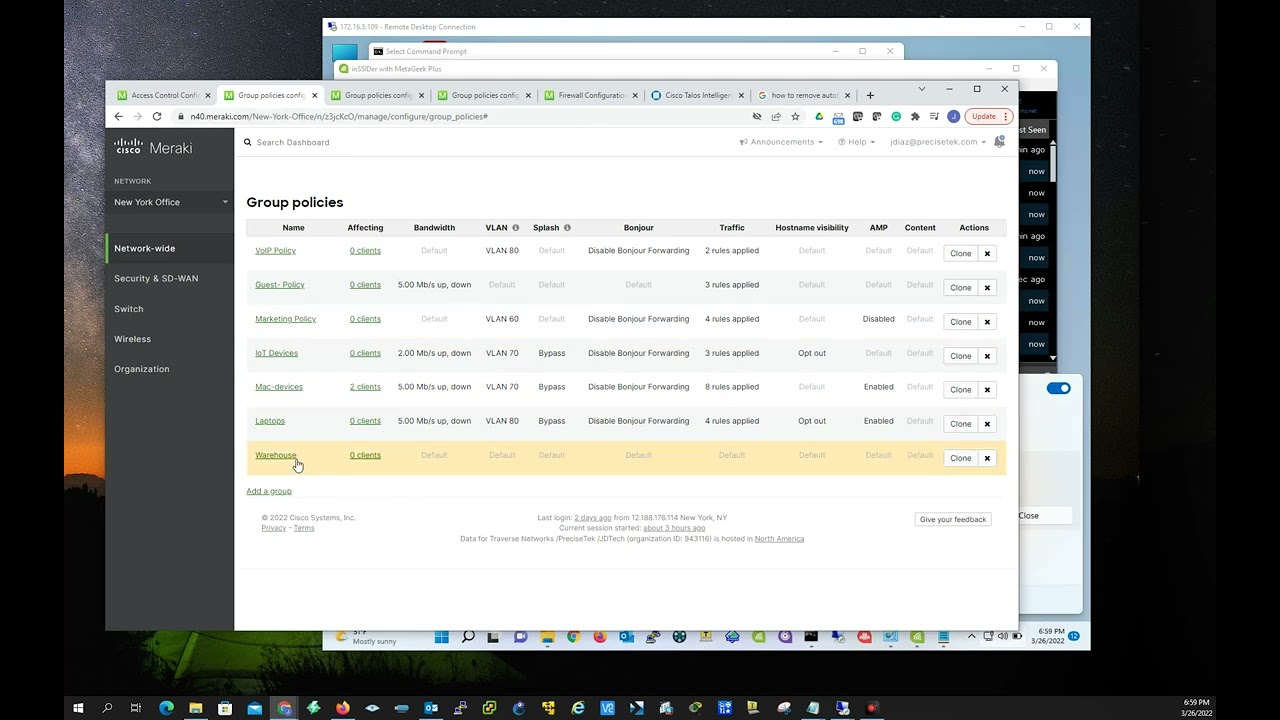Image resolution: width=1280 pixels, height=720 pixels.
Task: Open Windows Start on host taskbar
Action: [78, 708]
